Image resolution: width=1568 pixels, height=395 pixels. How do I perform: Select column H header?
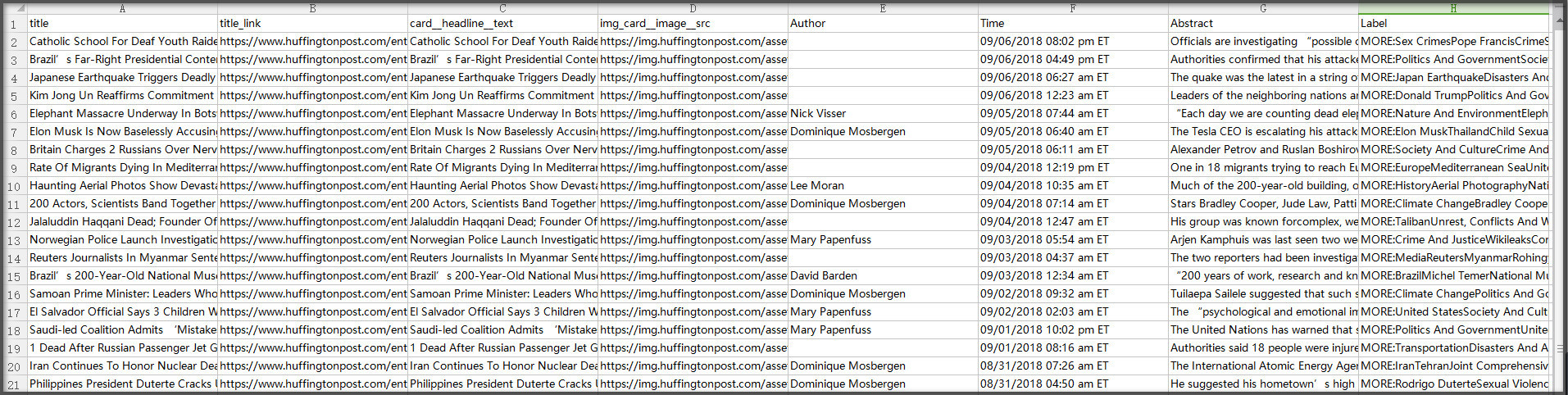point(1453,8)
